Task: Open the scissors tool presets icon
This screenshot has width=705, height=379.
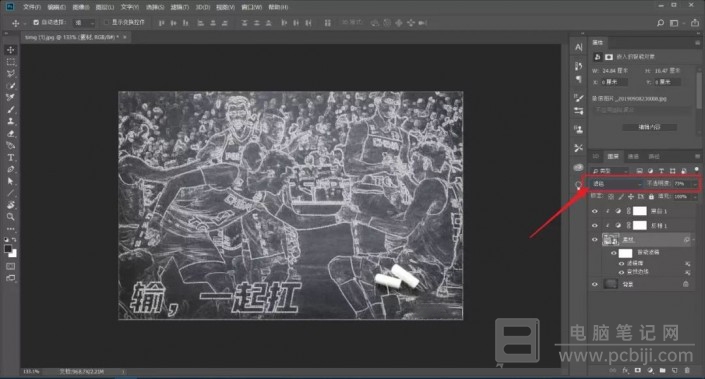Action: 579,148
